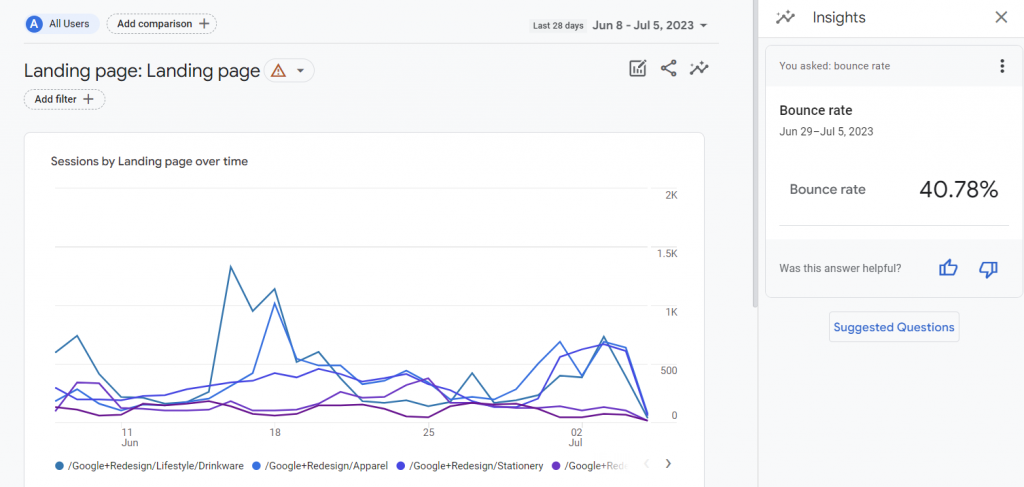The width and height of the screenshot is (1024, 487).
Task: Open the date range dropdown Jun 8 - Jul 5
Action: (650, 25)
